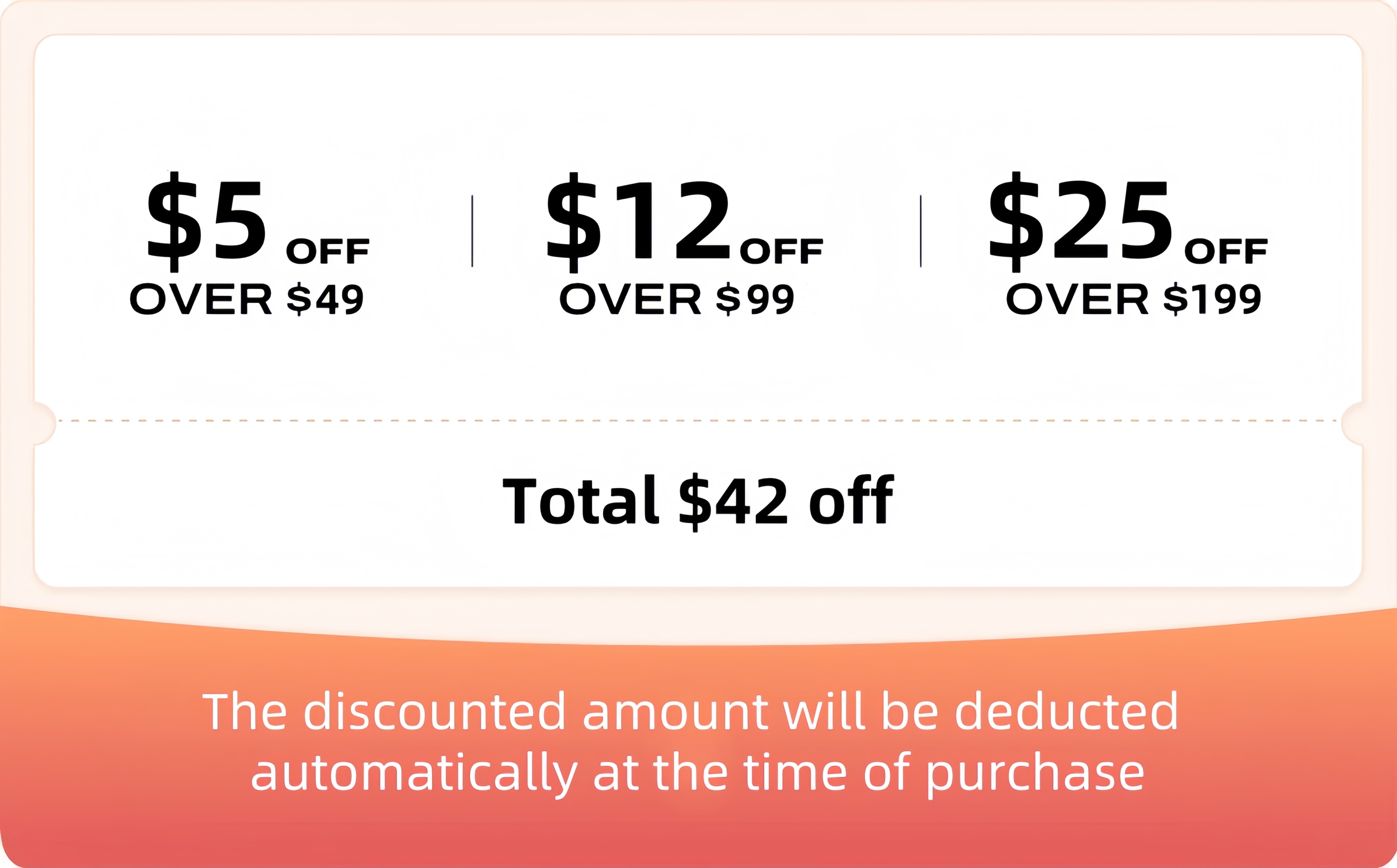Click the OFF label beside $12
The image size is (1397, 868).
(782, 251)
